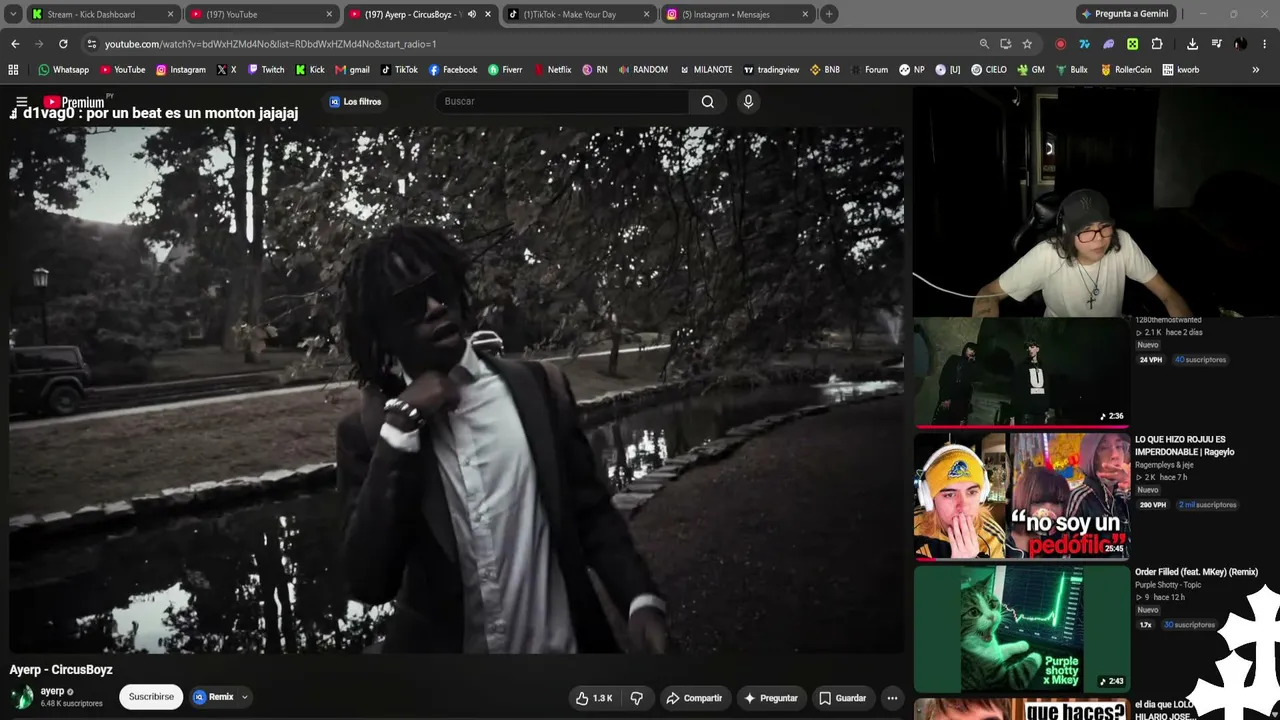
Task: Focus the YouTube 'Buscar' search field
Action: click(x=562, y=101)
